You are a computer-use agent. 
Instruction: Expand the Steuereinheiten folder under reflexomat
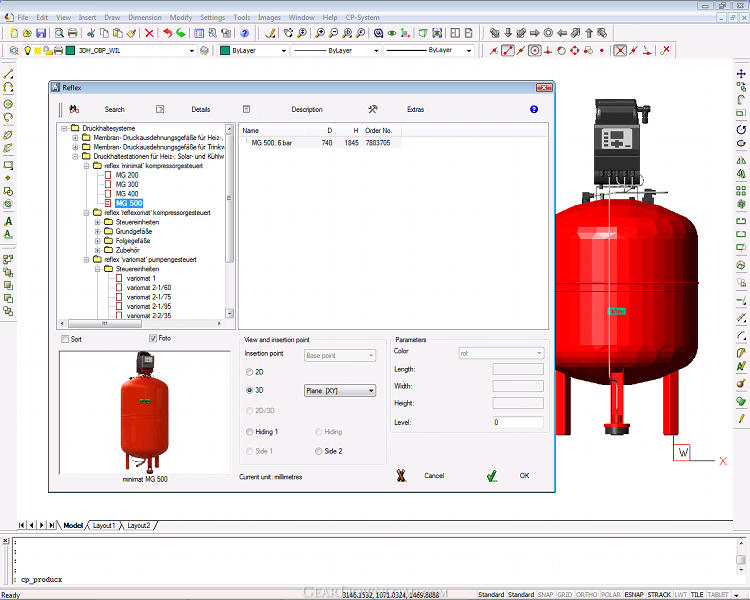tap(98, 222)
